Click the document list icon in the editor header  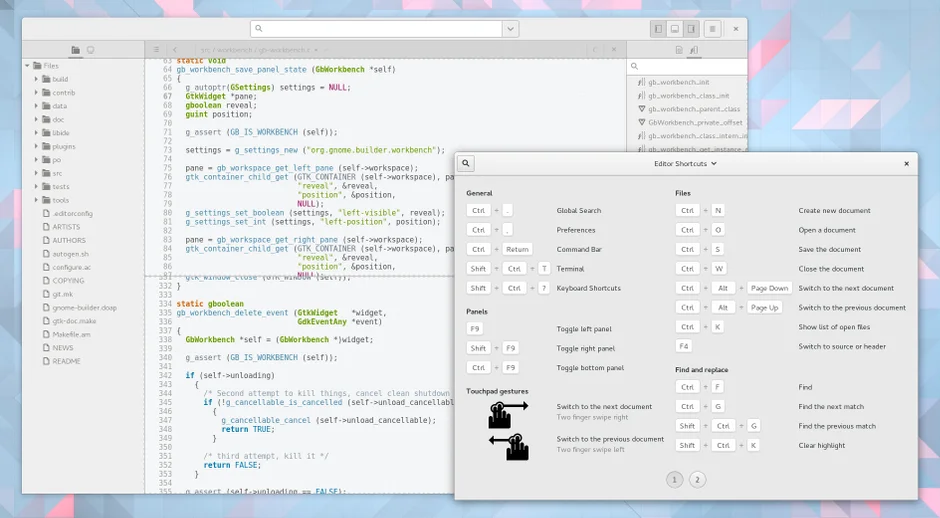155,49
